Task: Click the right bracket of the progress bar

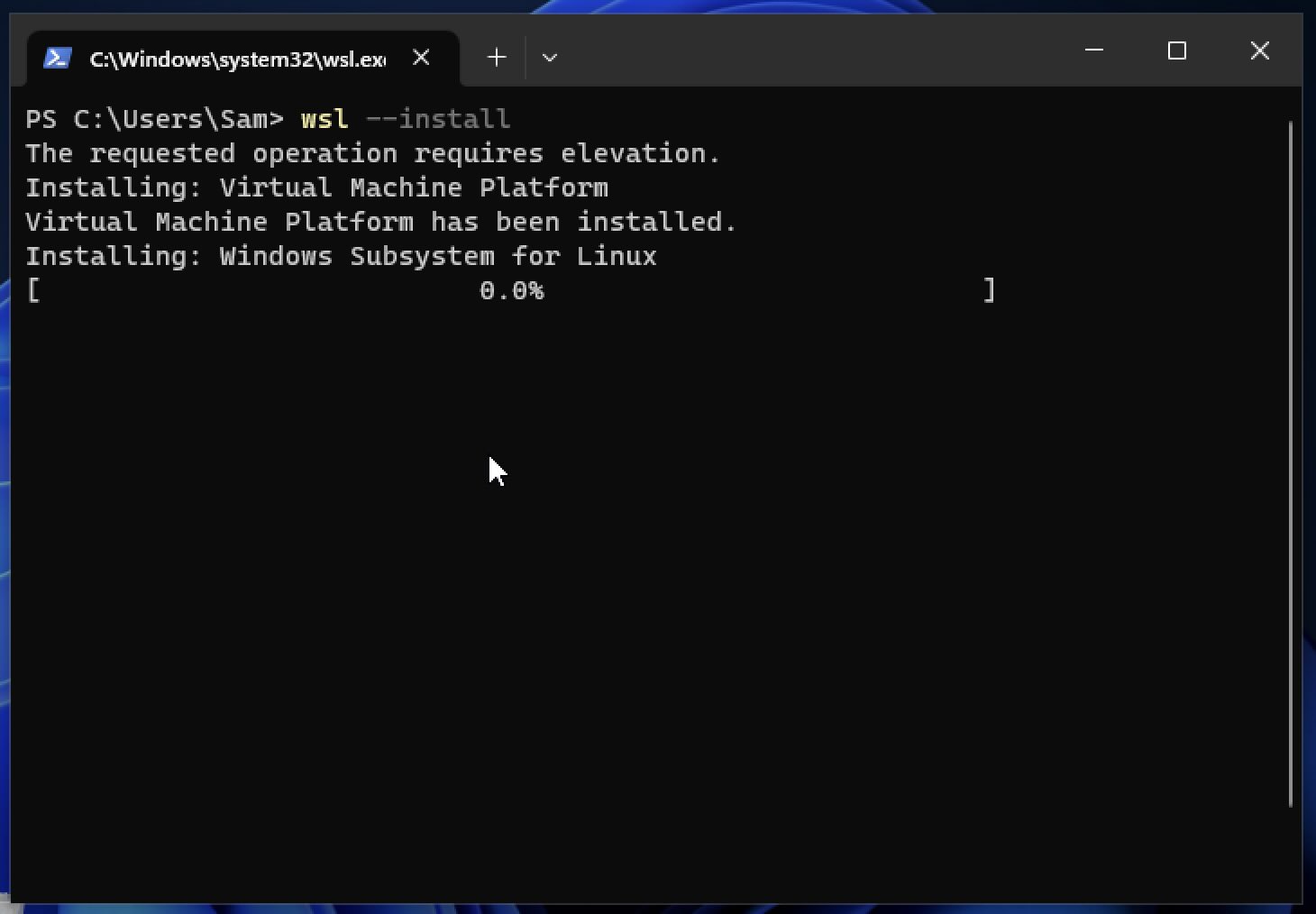Action: coord(991,290)
